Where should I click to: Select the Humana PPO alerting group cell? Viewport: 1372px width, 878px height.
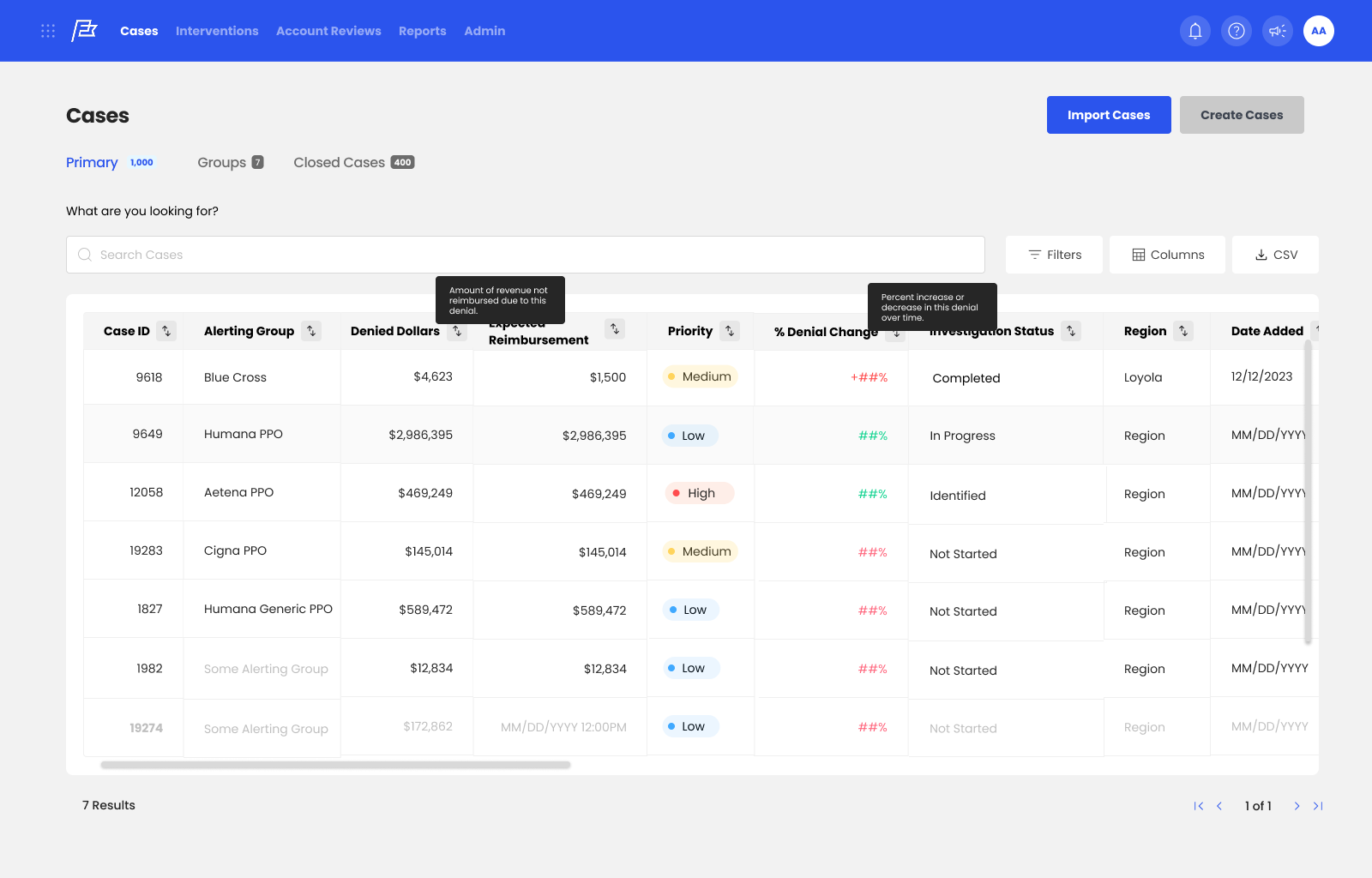pyautogui.click(x=244, y=434)
